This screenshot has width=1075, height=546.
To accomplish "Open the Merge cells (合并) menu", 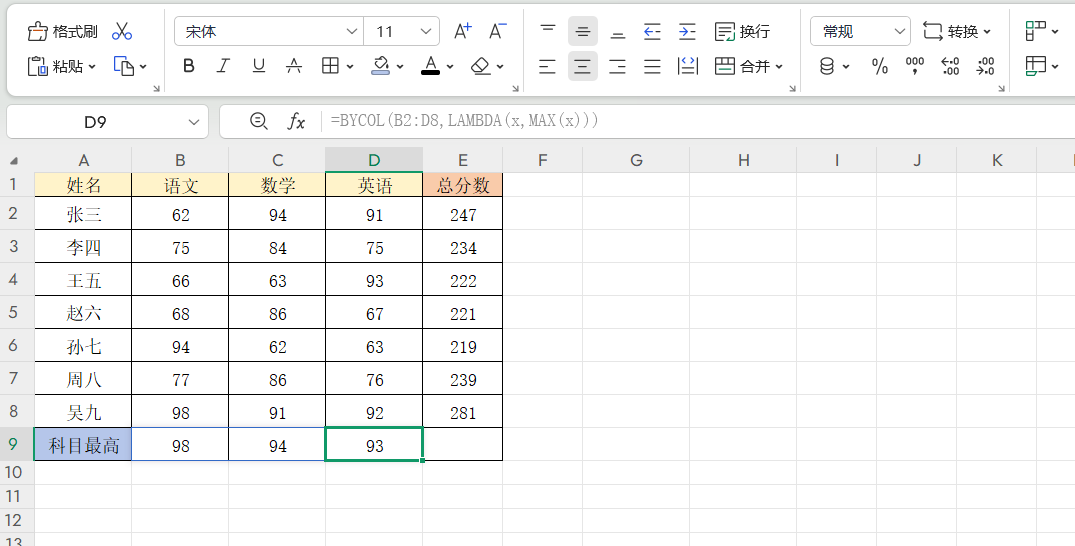I will pos(749,67).
